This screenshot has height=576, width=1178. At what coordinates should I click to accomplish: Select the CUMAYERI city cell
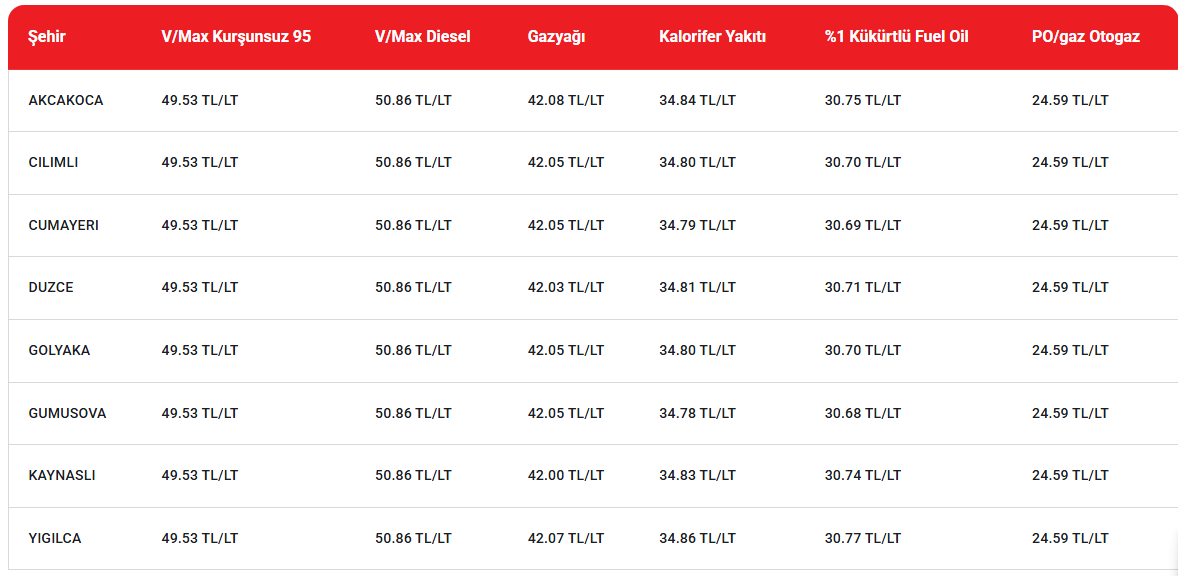tap(63, 225)
